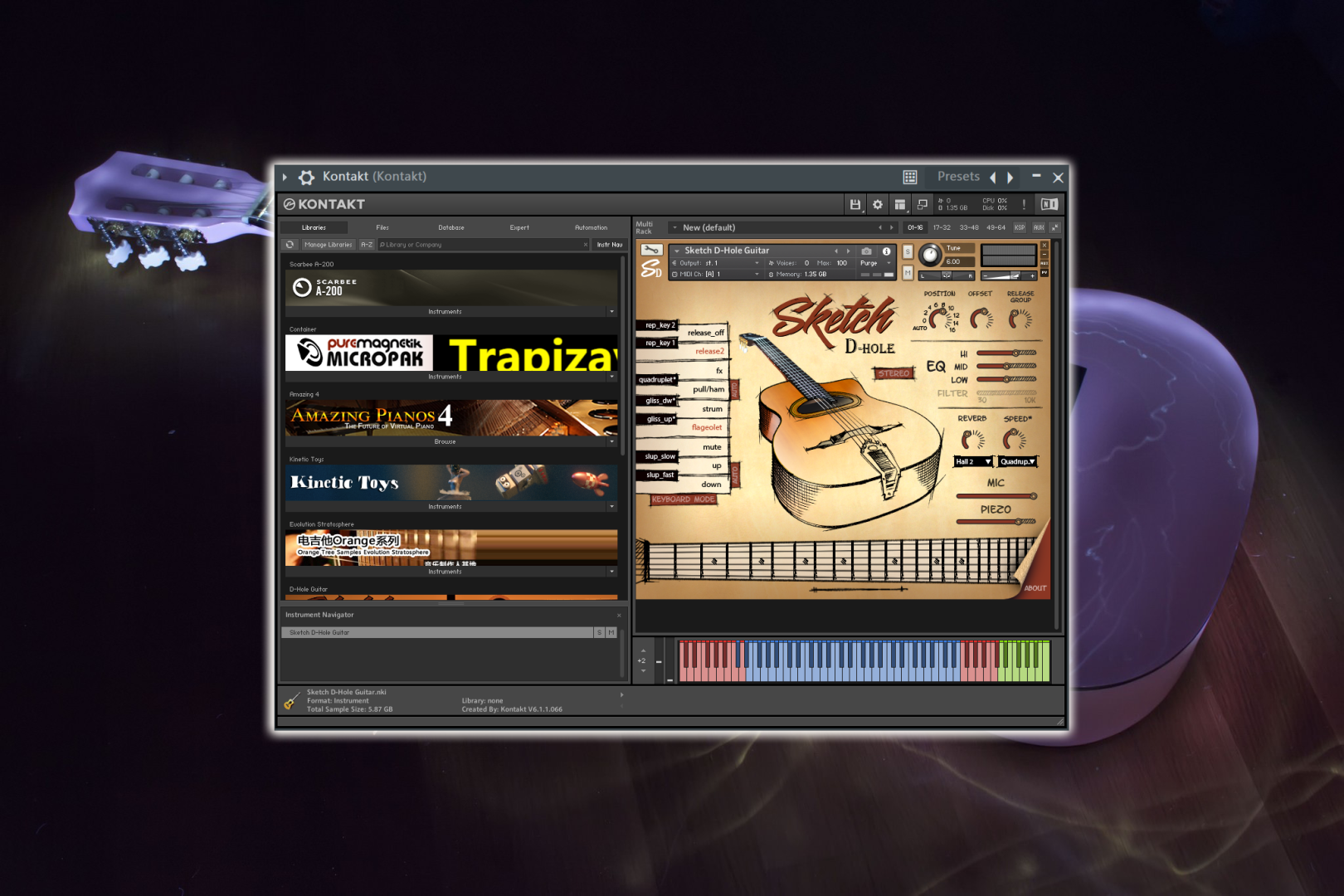Click the camera snapshot icon in instrument header

[x=867, y=251]
